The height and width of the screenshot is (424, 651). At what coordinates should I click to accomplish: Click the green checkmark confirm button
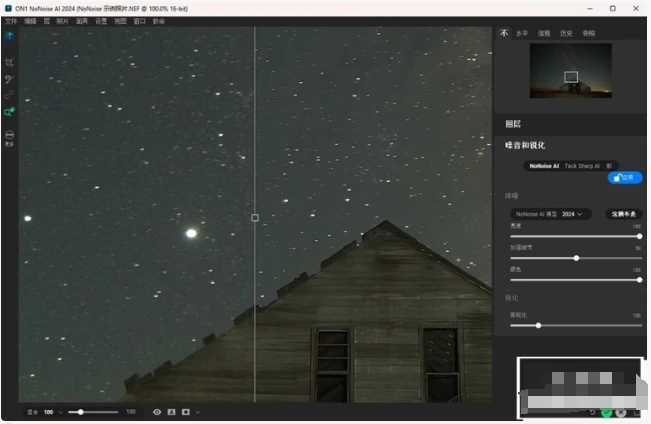point(607,412)
